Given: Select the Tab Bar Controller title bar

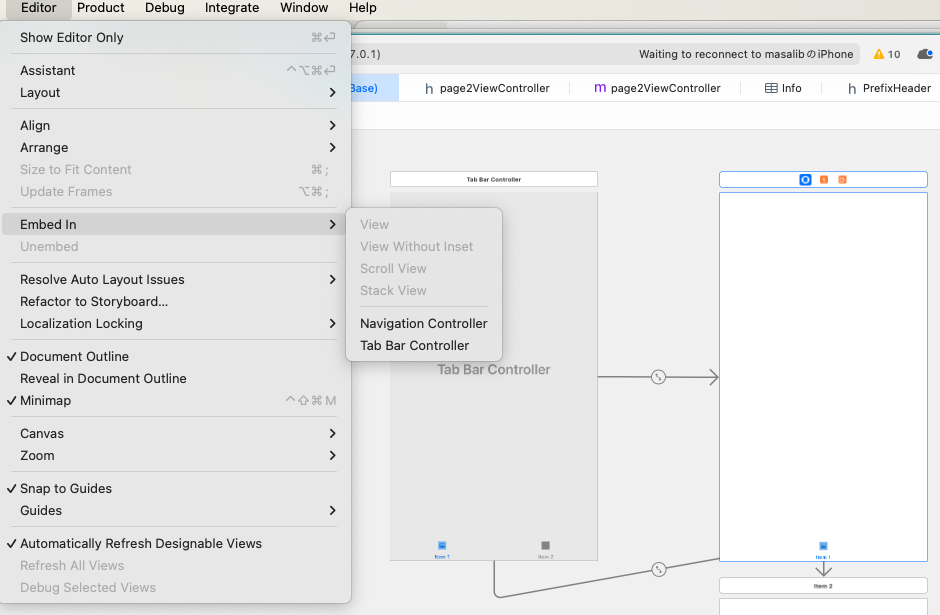Looking at the screenshot, I should click(492, 178).
